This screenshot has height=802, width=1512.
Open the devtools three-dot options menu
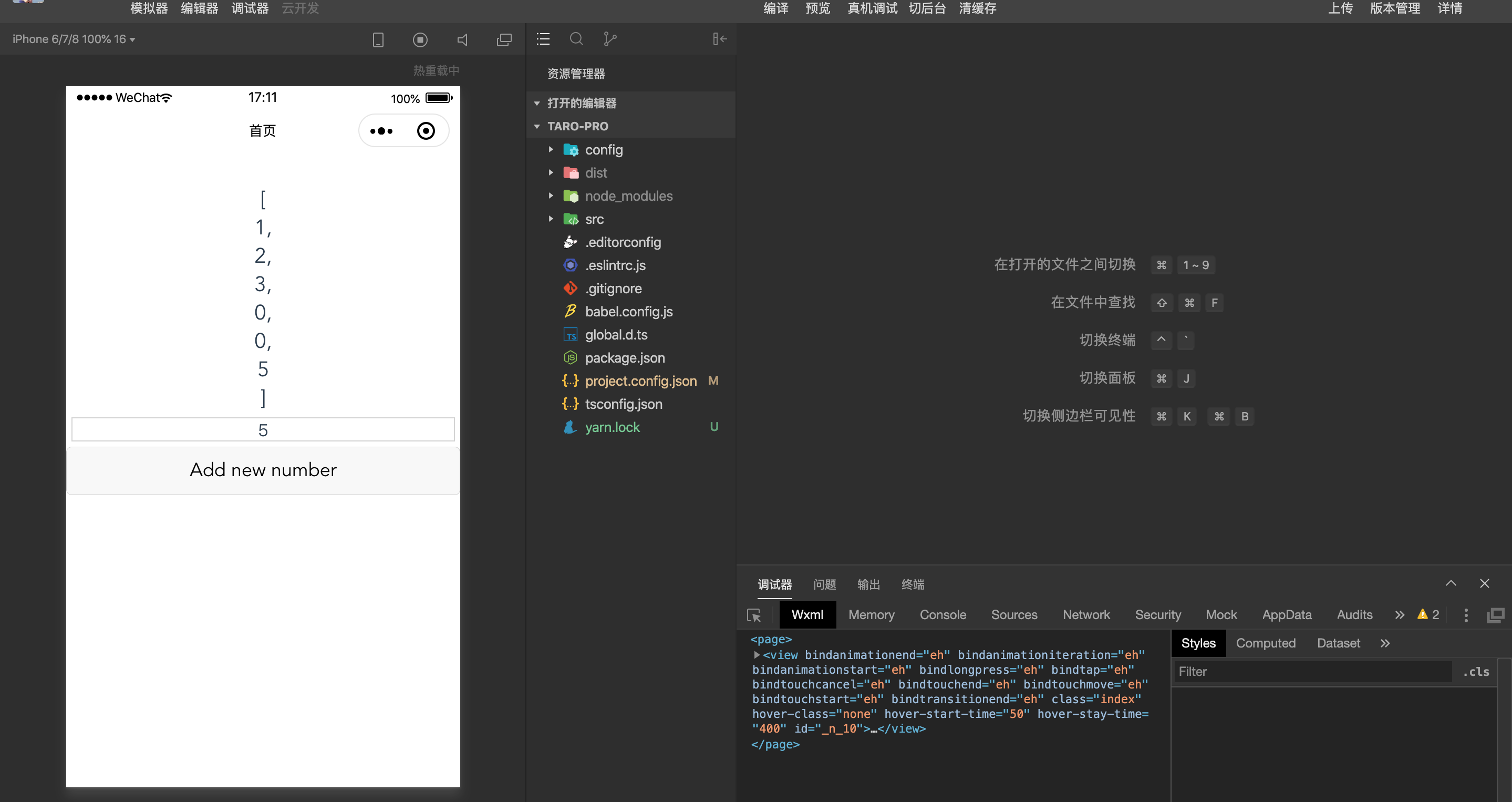[x=1466, y=615]
